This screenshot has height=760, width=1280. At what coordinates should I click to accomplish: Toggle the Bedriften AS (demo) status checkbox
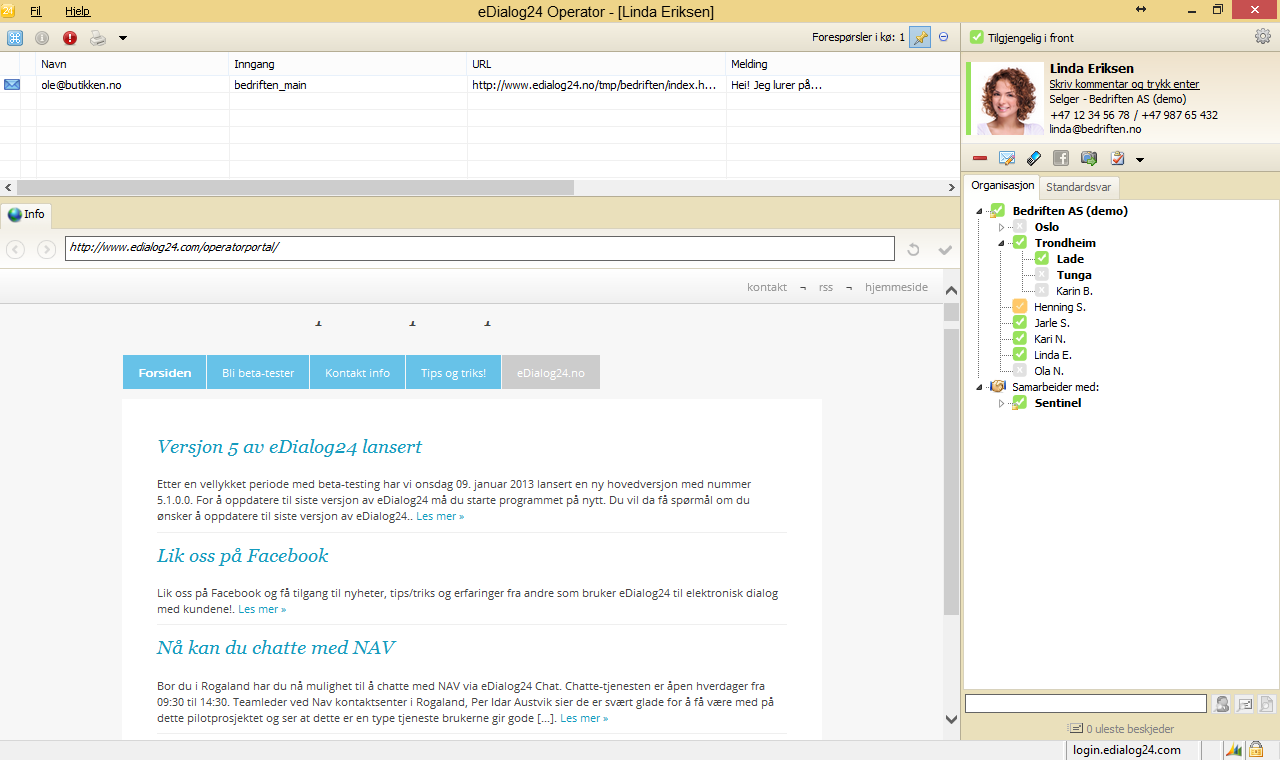[x=997, y=211]
